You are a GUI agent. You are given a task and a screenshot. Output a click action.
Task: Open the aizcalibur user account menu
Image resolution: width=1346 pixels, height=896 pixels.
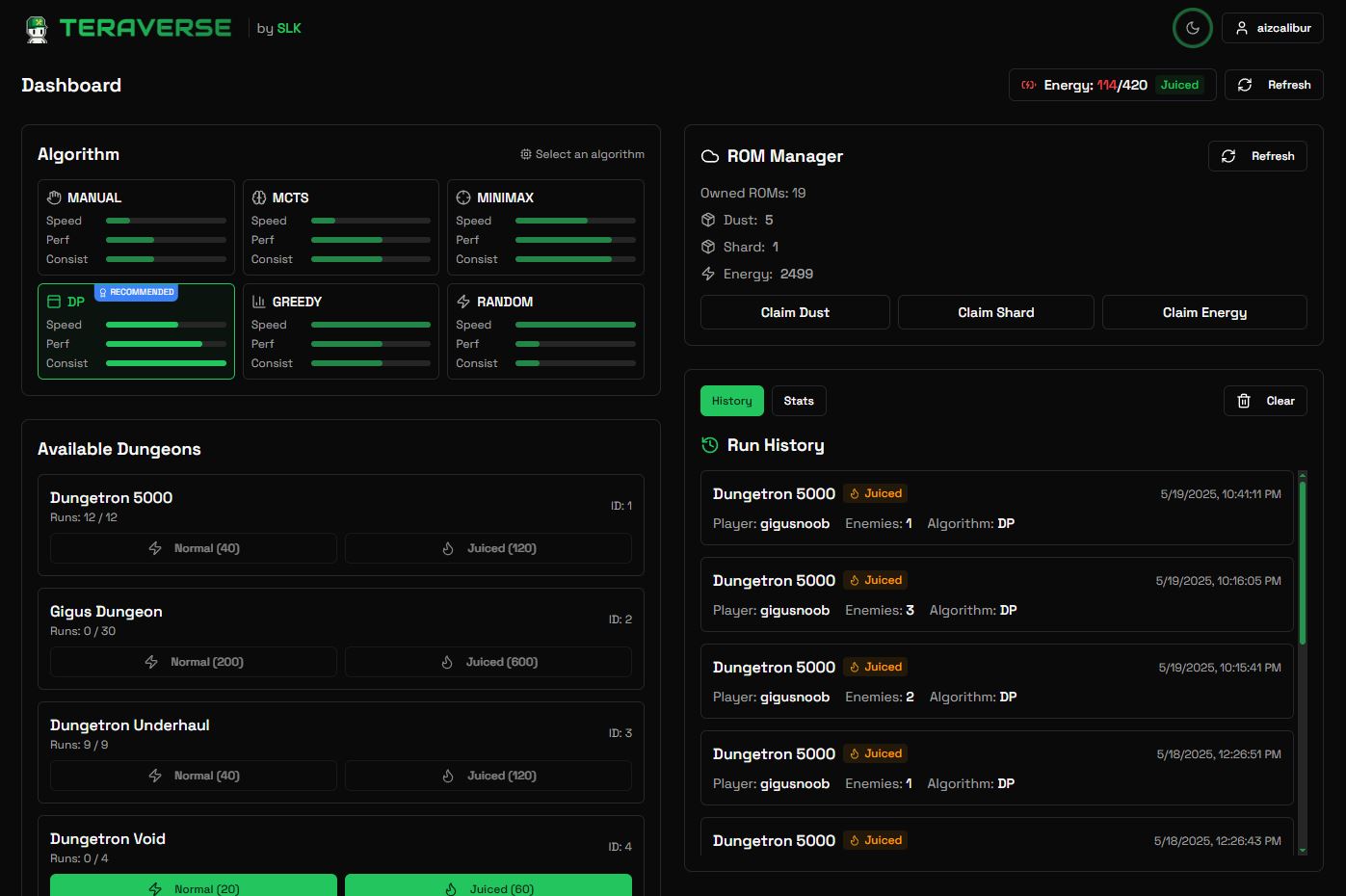click(x=1272, y=28)
